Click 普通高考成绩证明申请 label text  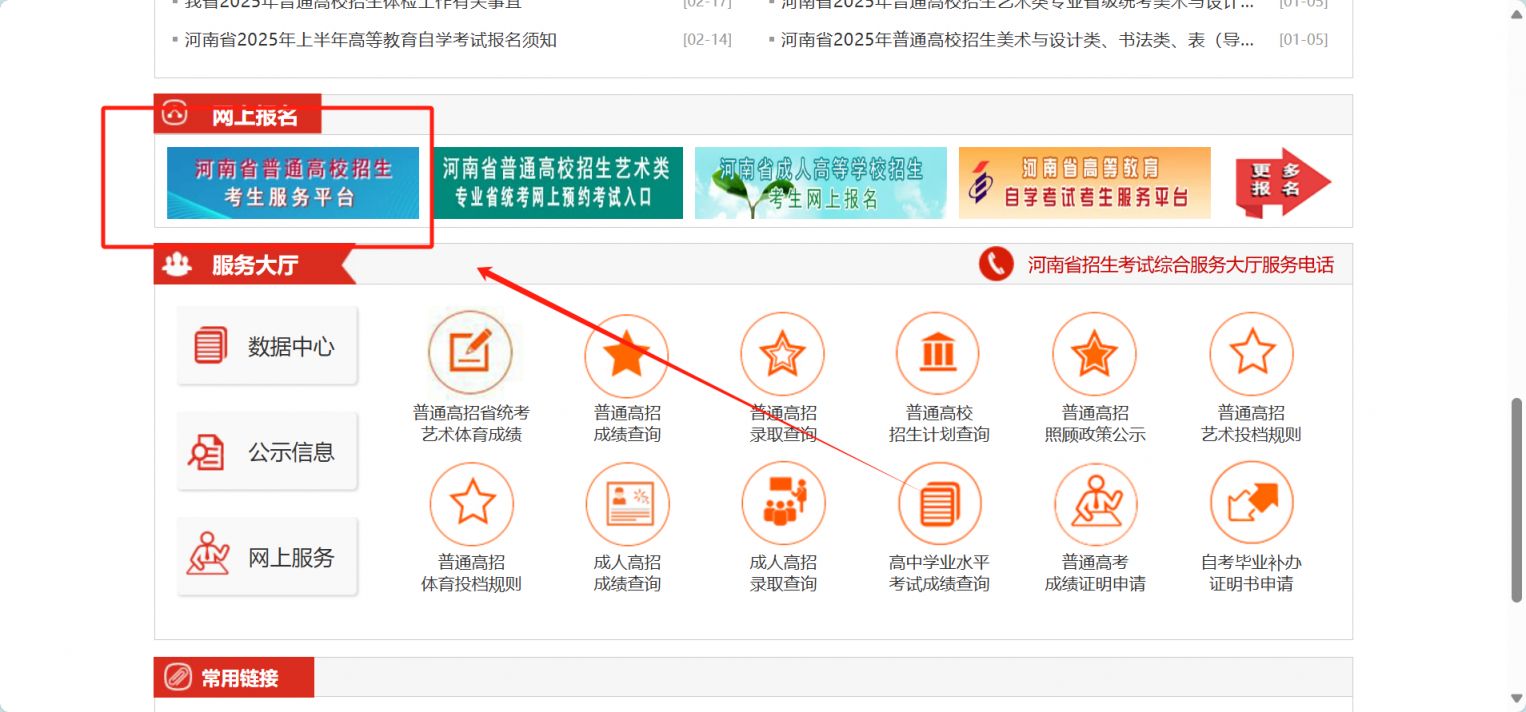[x=1095, y=573]
